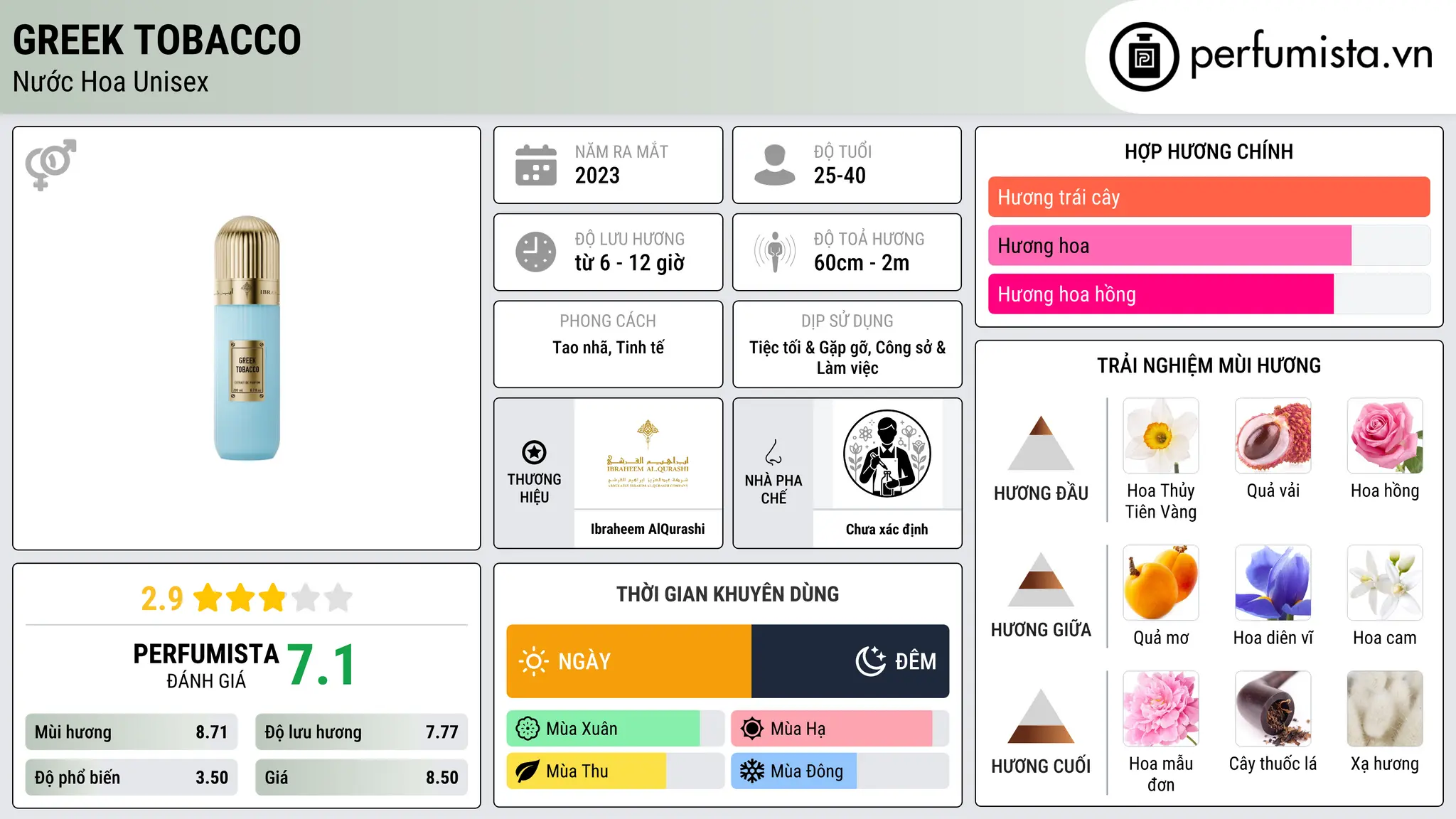Click the Hoa Thủy Tiên Vàng note image
This screenshot has height=819, width=1456.
coord(1161,436)
